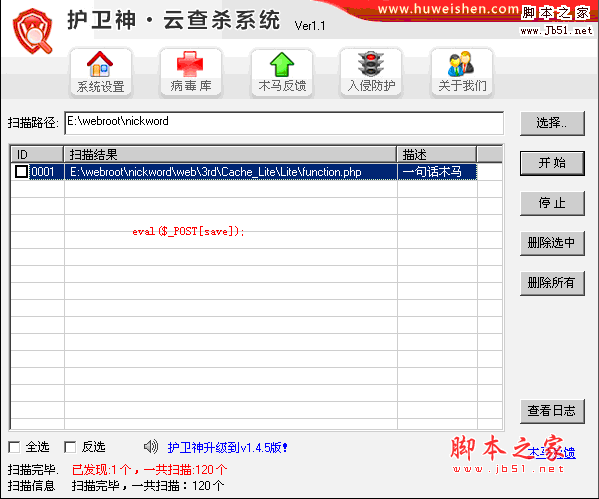The height and width of the screenshot is (499, 599).
Task: Open the 病毒库 virus database icon
Action: (x=191, y=72)
